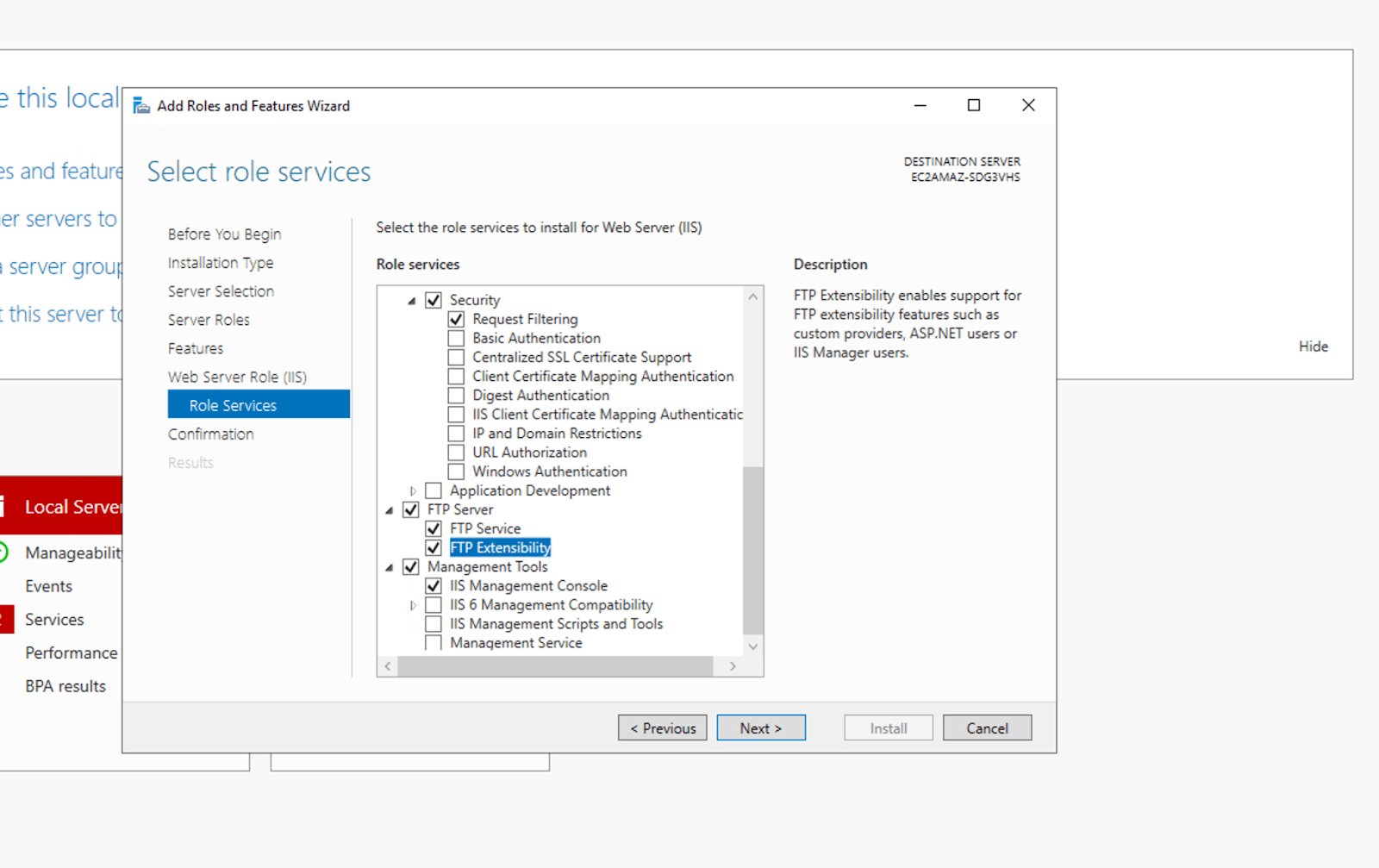The width and height of the screenshot is (1379, 868).
Task: Click the vertical scrollbar thumb
Action: pyautogui.click(x=753, y=550)
